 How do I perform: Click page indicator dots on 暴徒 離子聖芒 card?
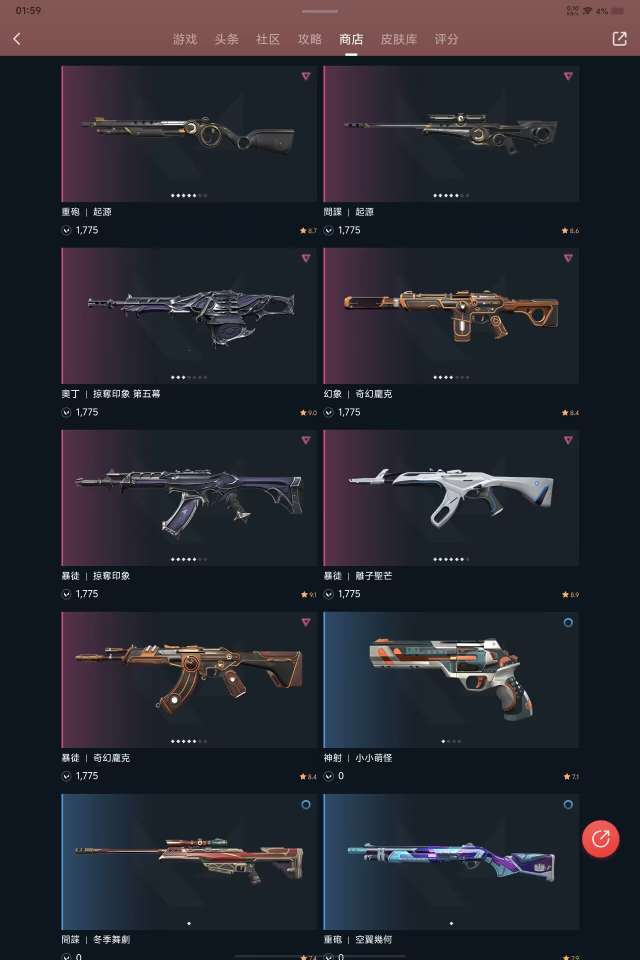point(451,559)
